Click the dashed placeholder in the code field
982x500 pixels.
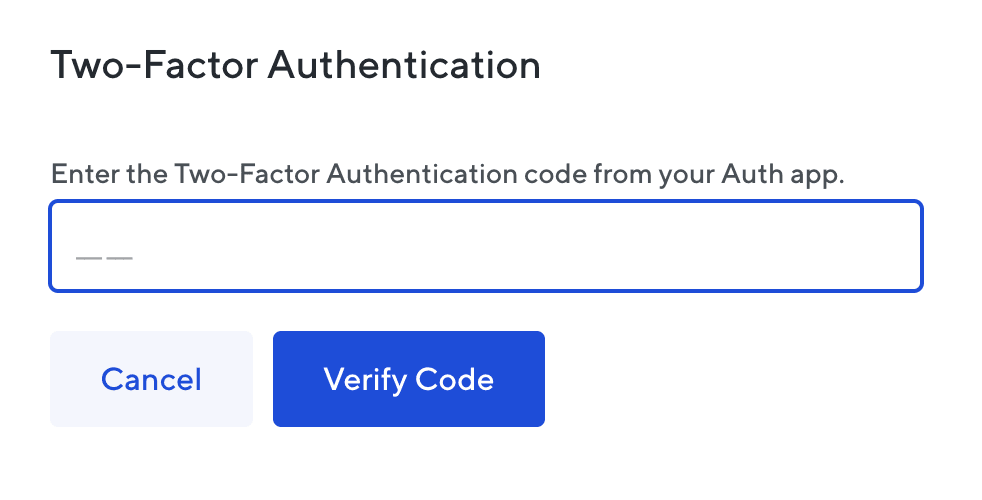click(104, 256)
